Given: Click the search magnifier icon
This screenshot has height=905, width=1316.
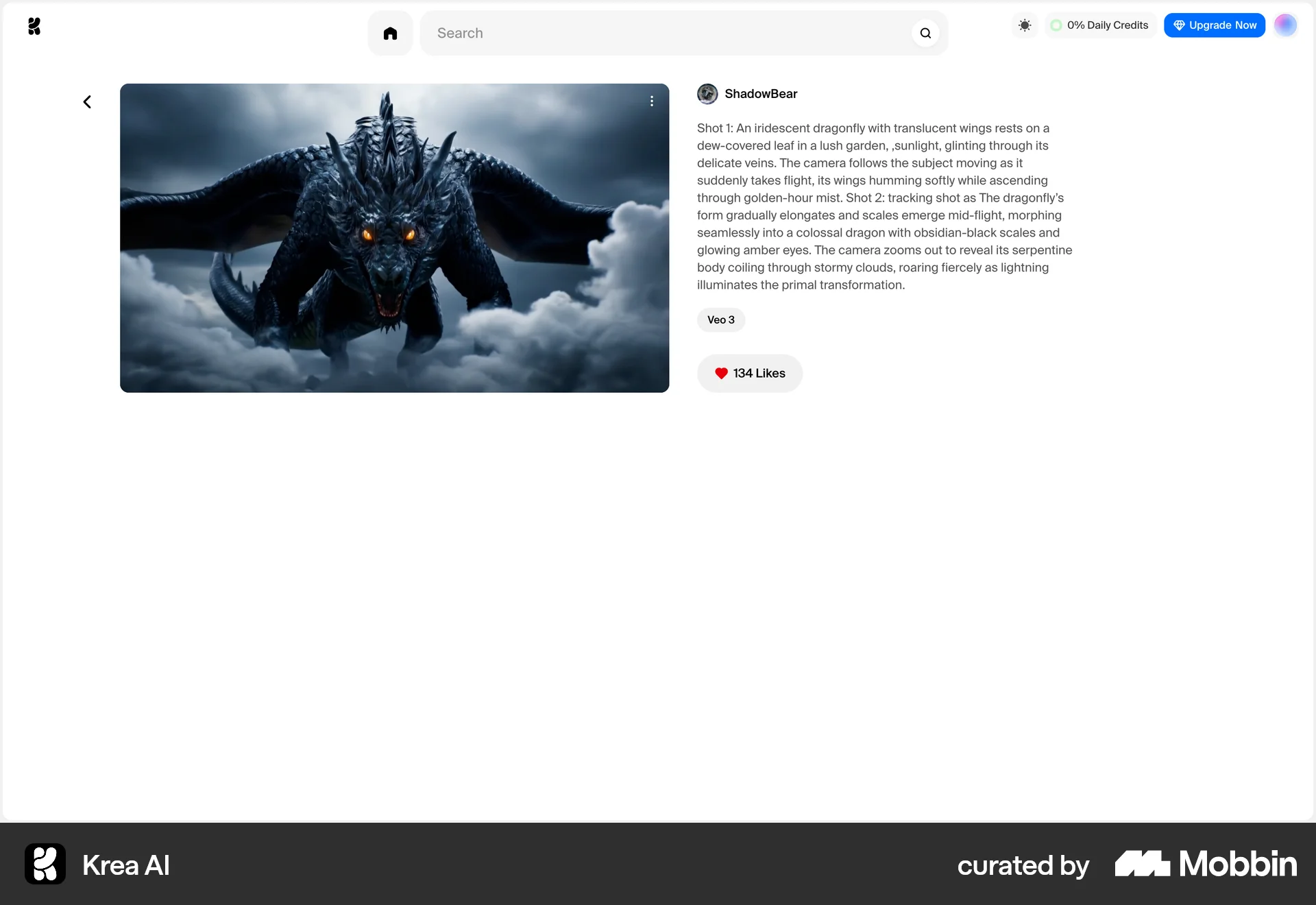Looking at the screenshot, I should [x=925, y=33].
